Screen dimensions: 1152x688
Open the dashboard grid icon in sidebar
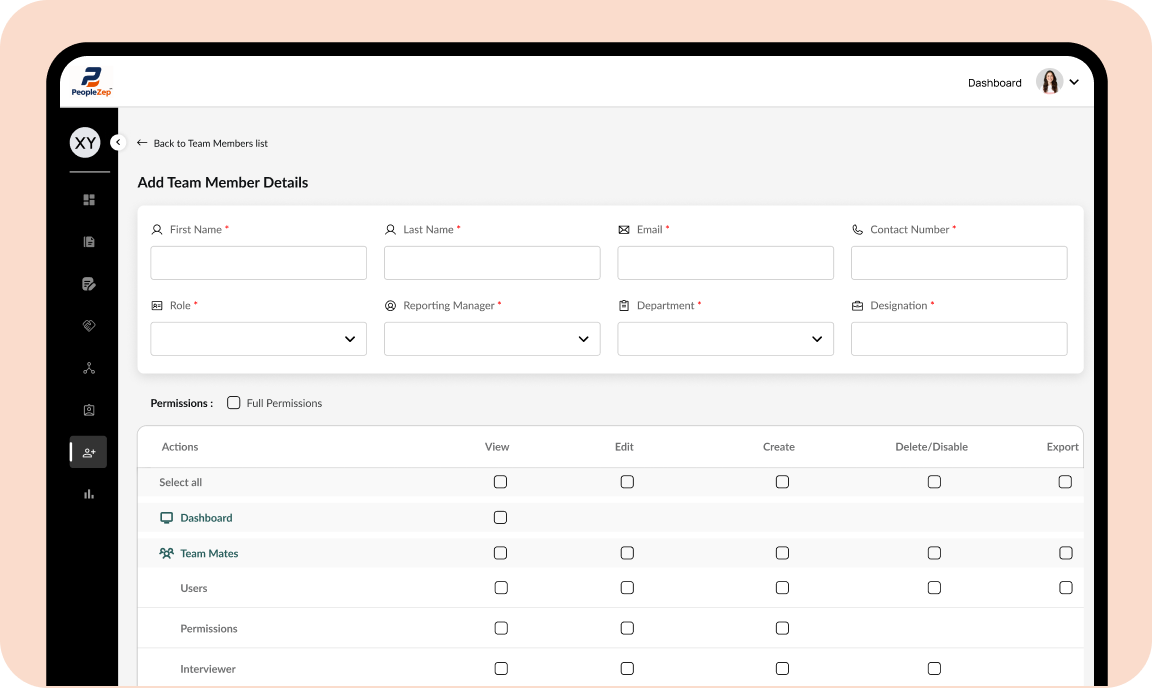pos(89,200)
